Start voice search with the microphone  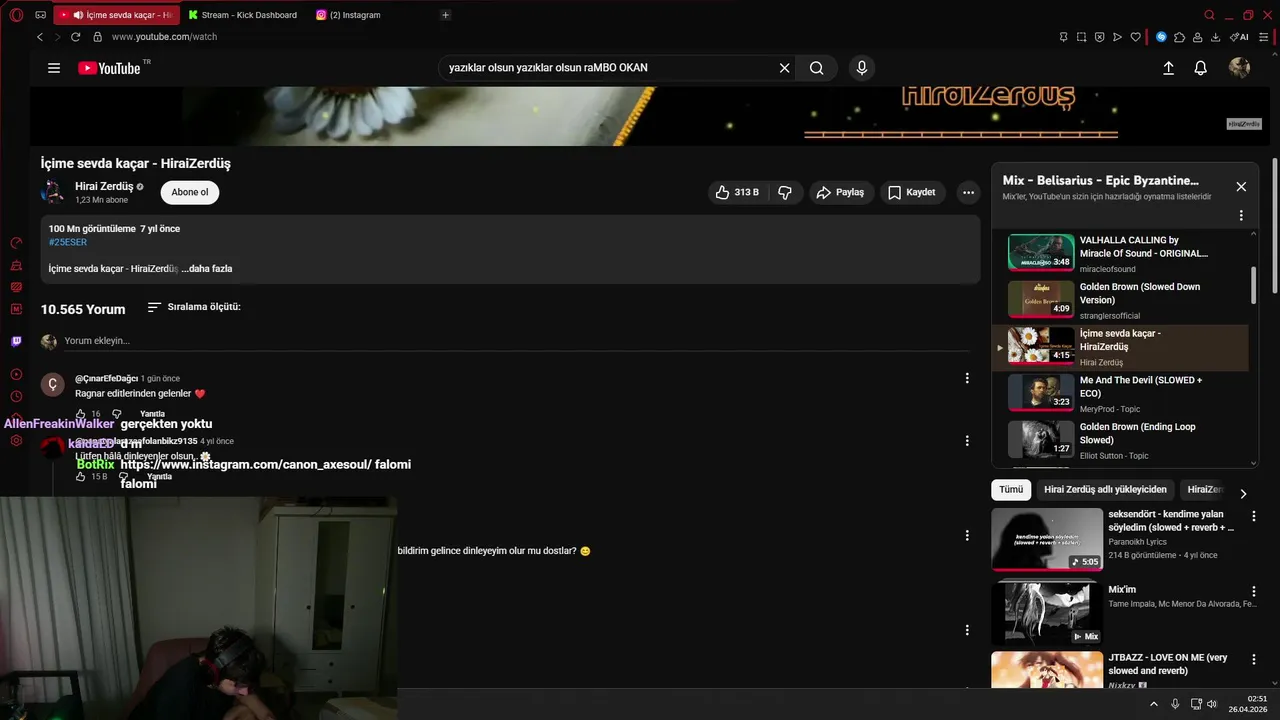pyautogui.click(x=862, y=68)
